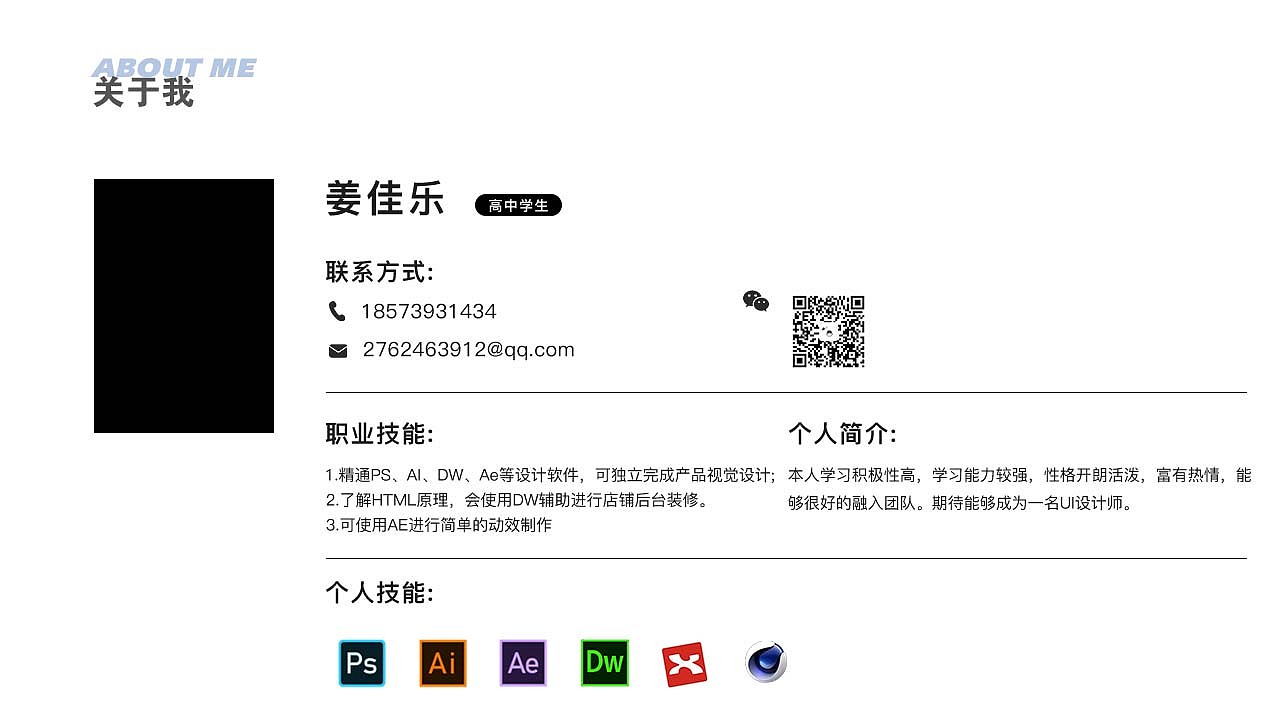Click the 个人技能: heading

coord(380,593)
